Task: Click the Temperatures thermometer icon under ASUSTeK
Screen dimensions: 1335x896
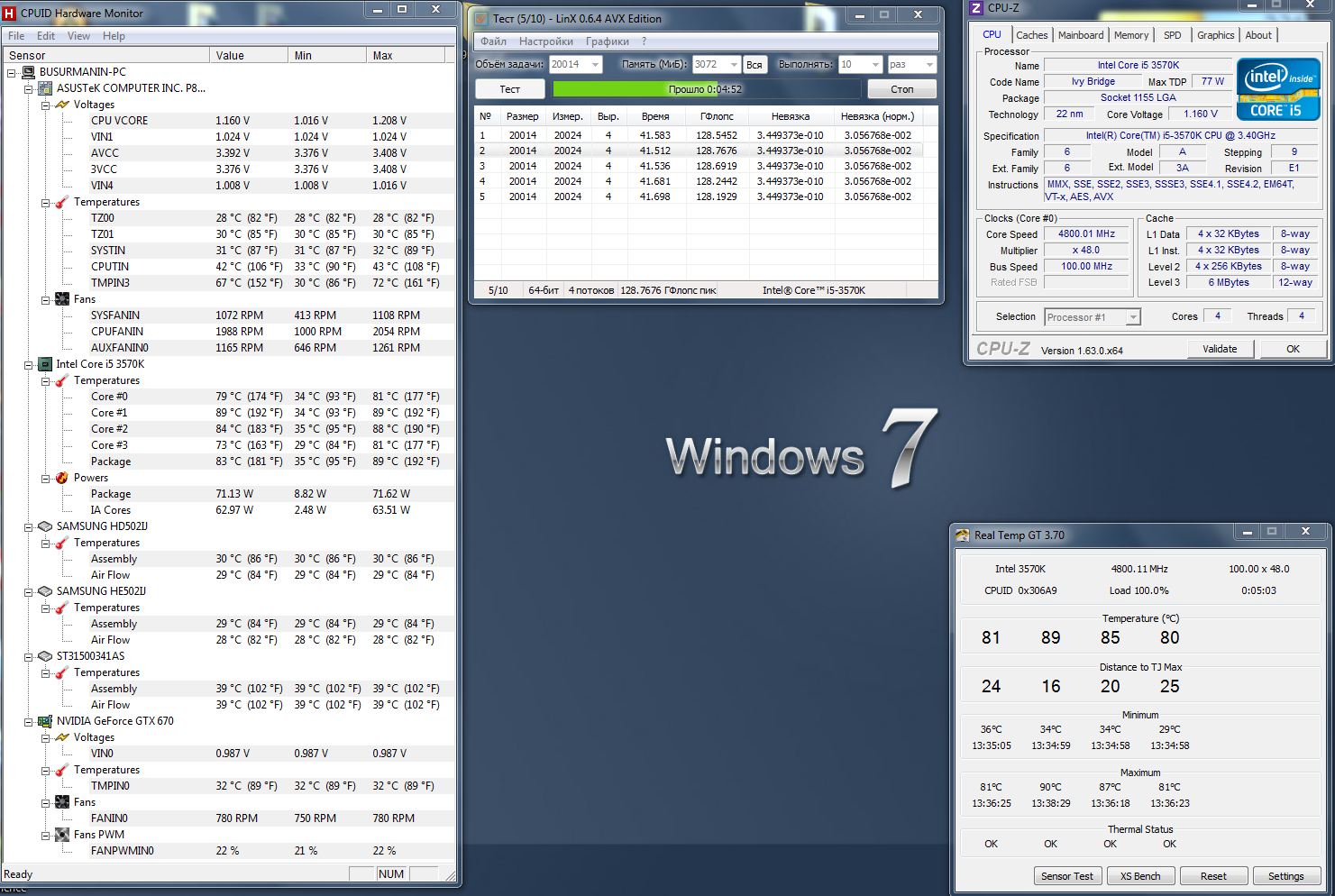Action: pos(61,202)
